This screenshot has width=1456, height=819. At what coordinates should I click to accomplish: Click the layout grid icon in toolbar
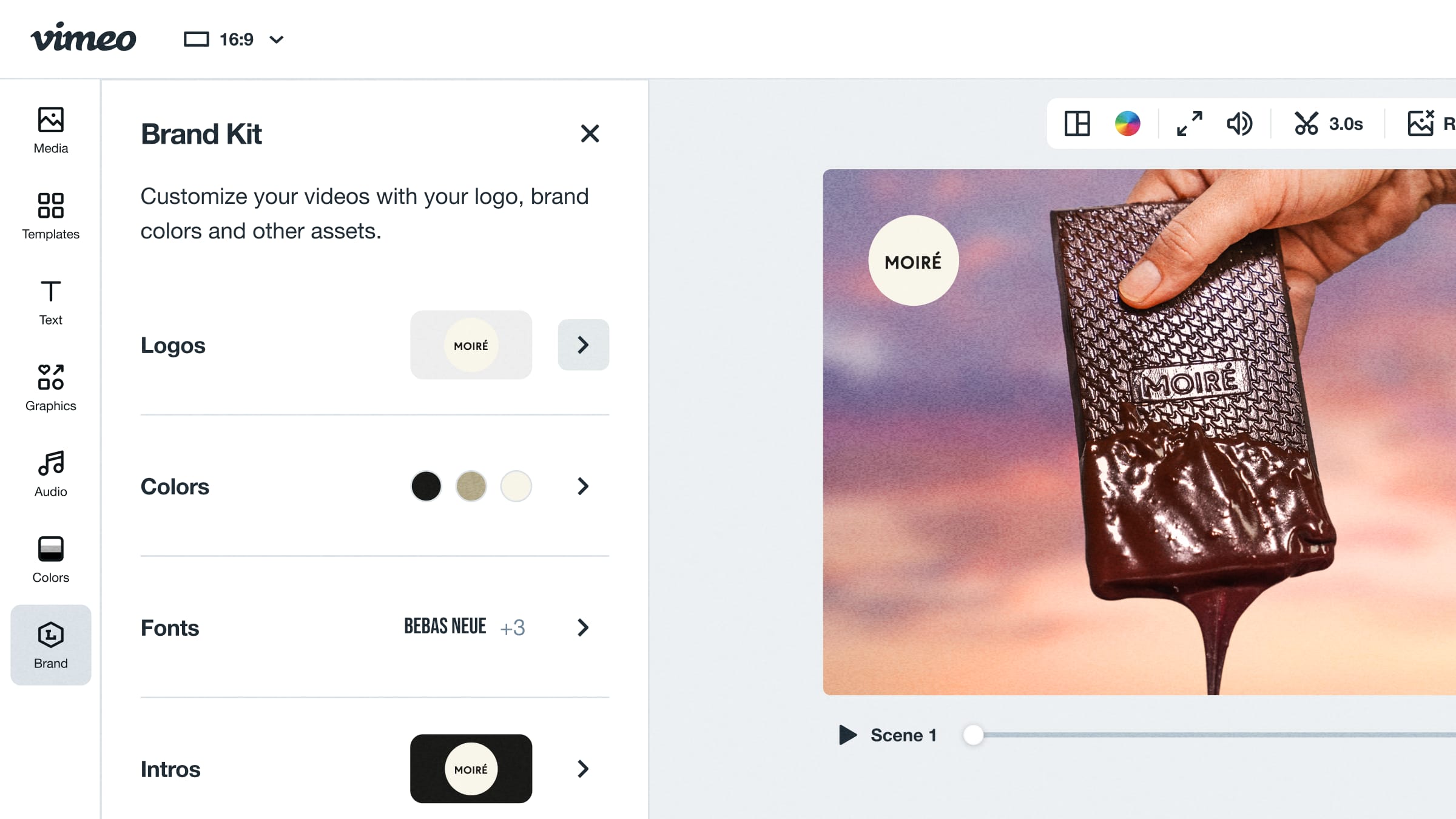pyautogui.click(x=1077, y=124)
